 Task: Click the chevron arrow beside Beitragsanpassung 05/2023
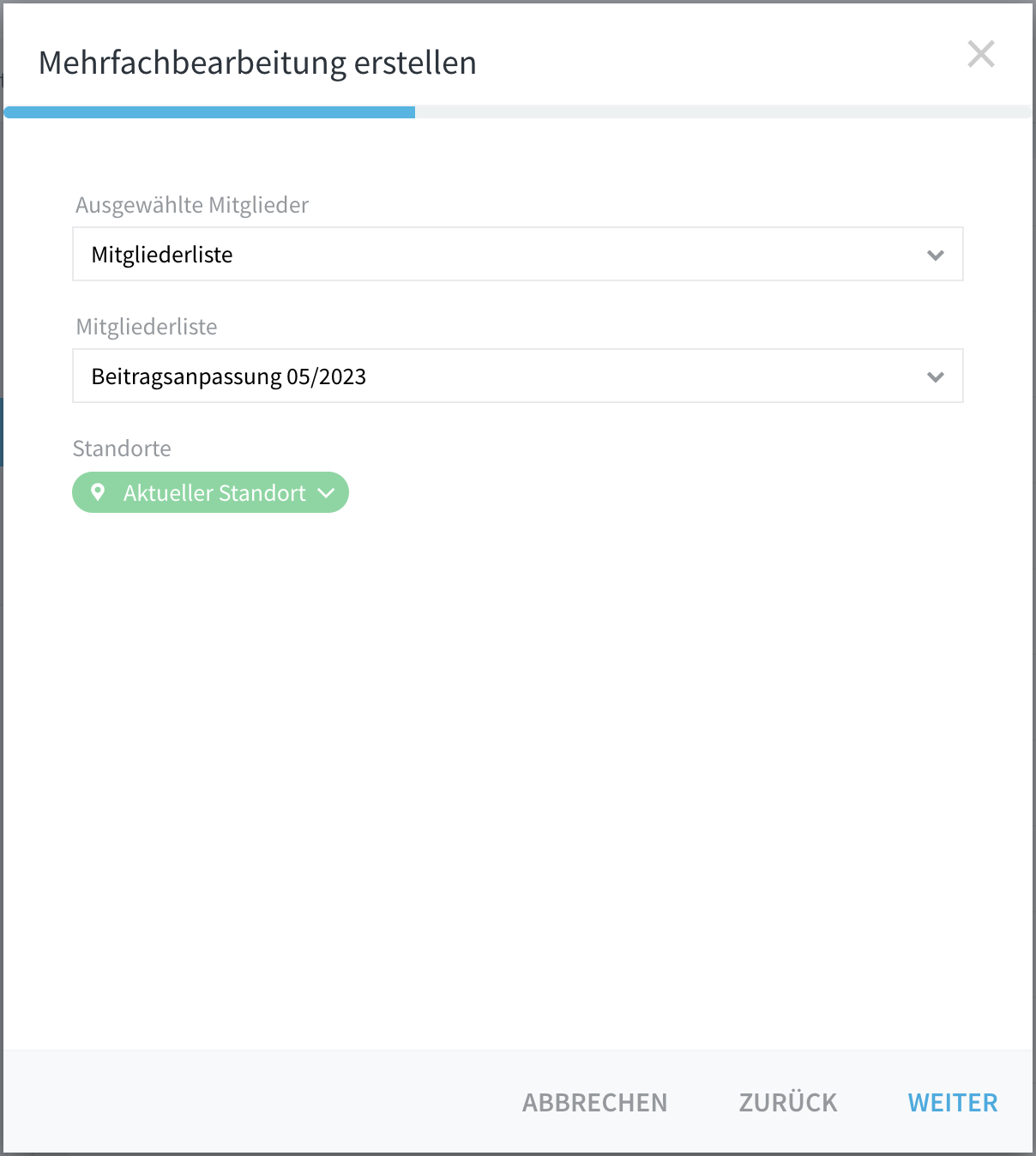coord(936,376)
